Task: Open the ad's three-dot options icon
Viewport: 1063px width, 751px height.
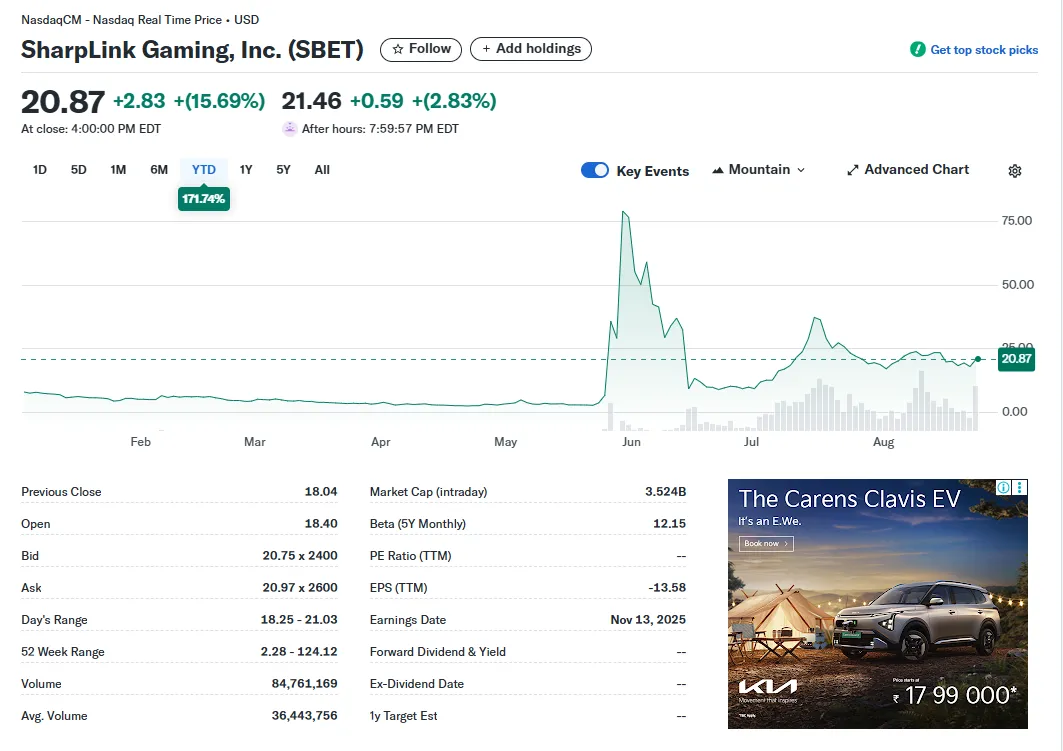Action: click(1020, 487)
